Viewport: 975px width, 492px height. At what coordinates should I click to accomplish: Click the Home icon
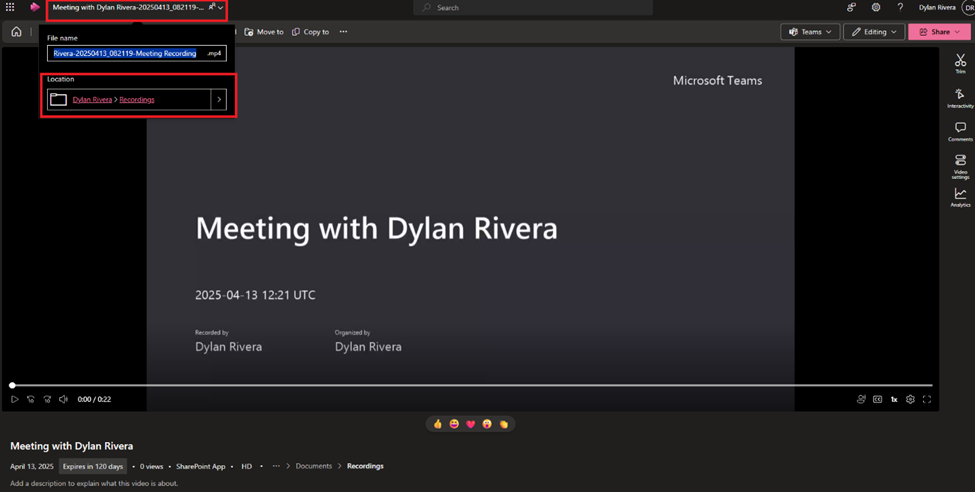tap(16, 32)
